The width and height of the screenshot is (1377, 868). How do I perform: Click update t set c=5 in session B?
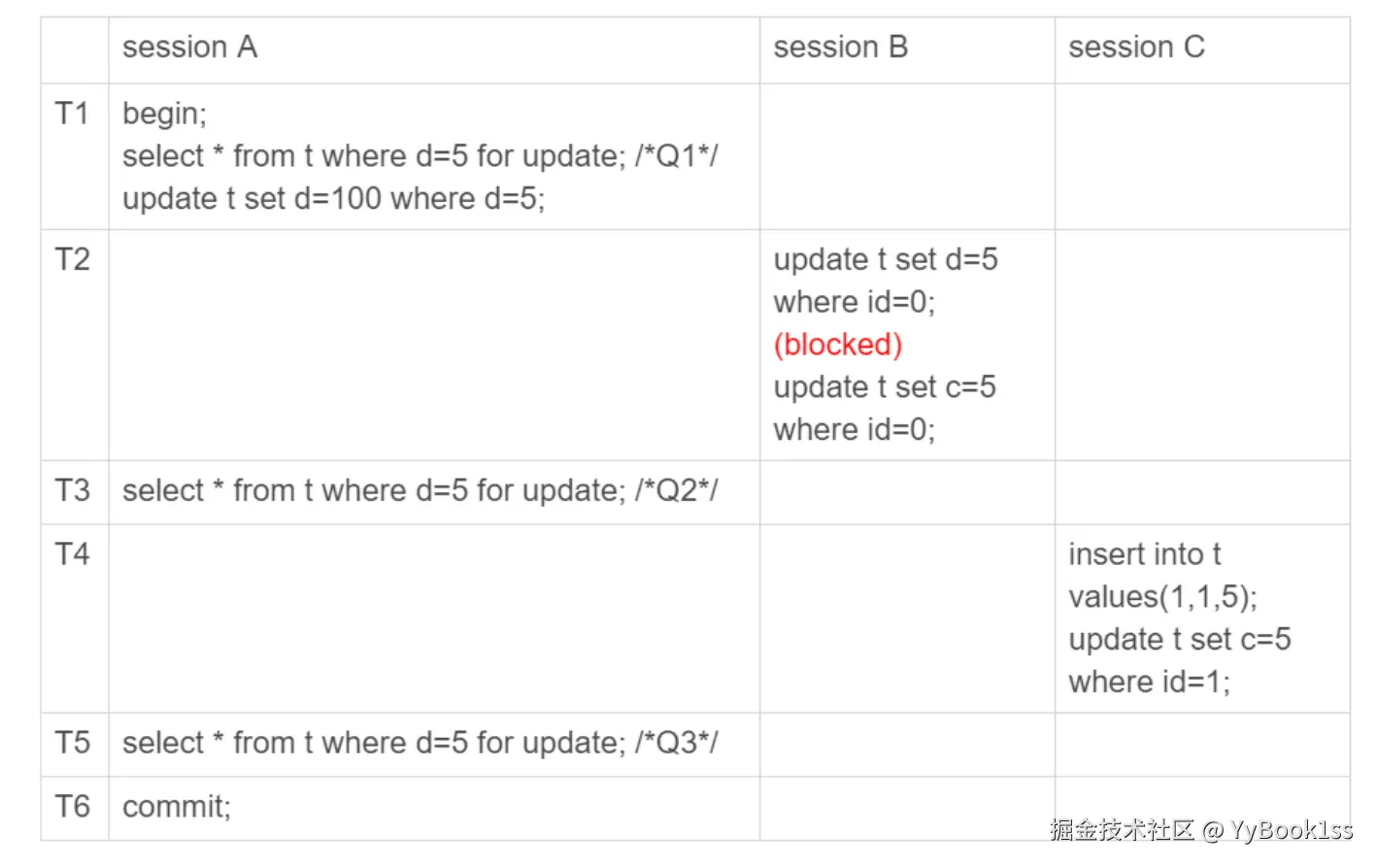click(885, 408)
